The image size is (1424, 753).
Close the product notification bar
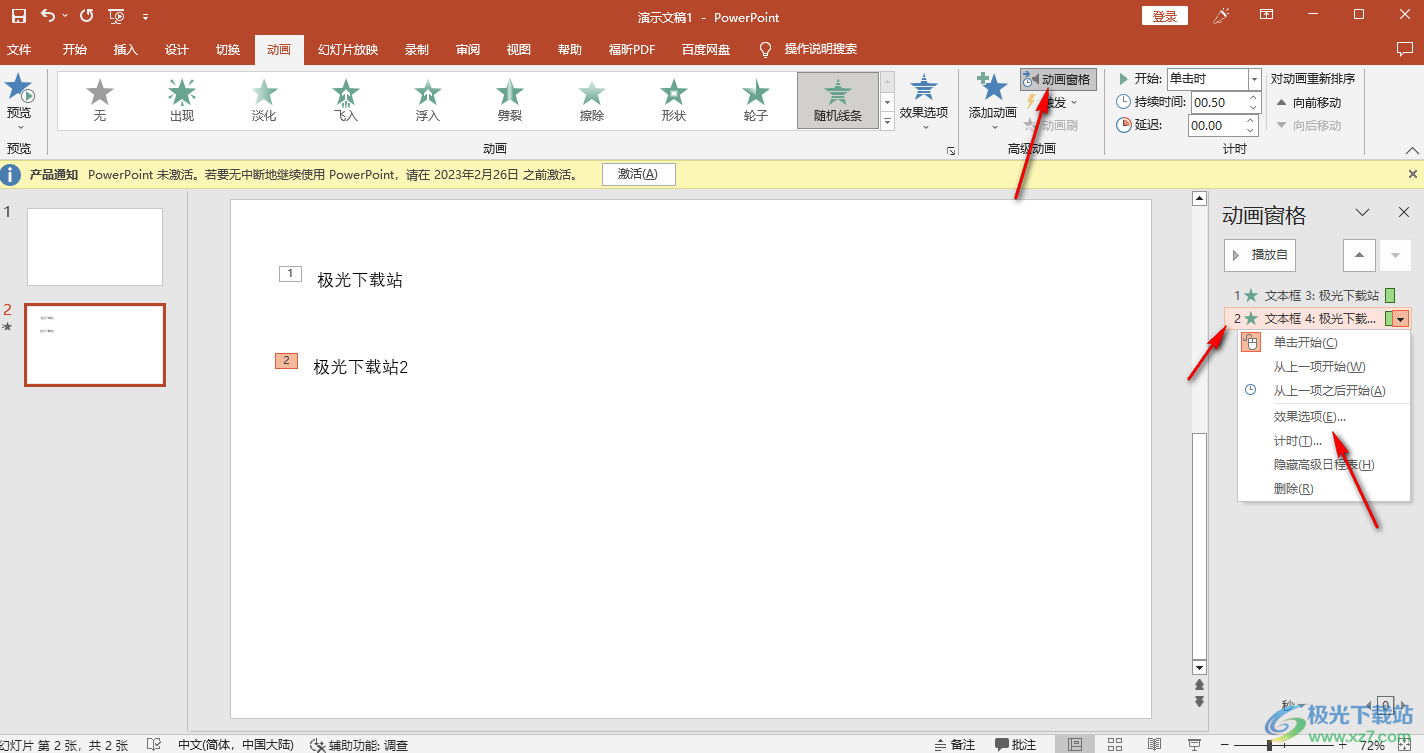pos(1413,174)
